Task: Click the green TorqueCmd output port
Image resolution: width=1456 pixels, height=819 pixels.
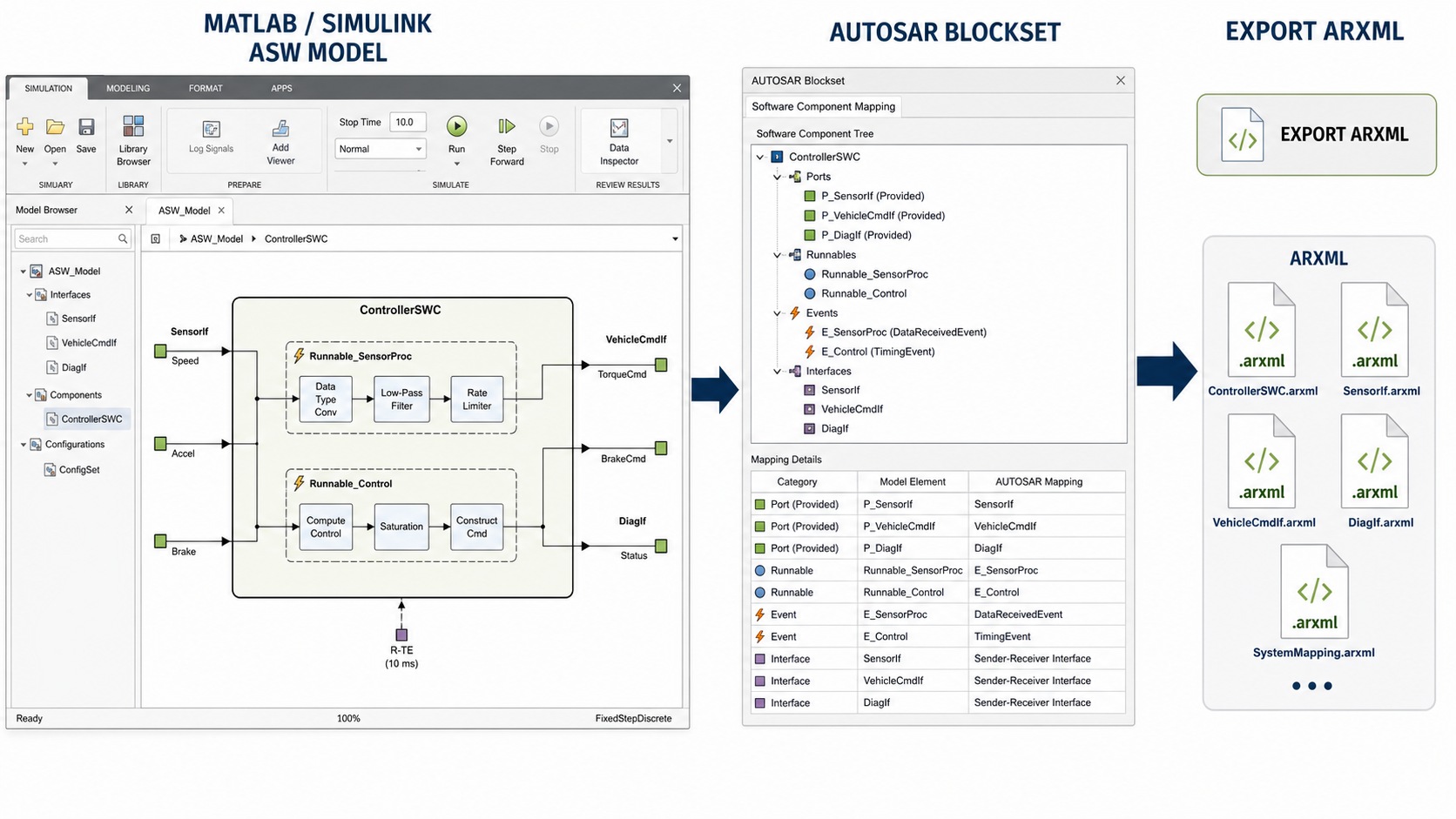Action: [x=661, y=365]
